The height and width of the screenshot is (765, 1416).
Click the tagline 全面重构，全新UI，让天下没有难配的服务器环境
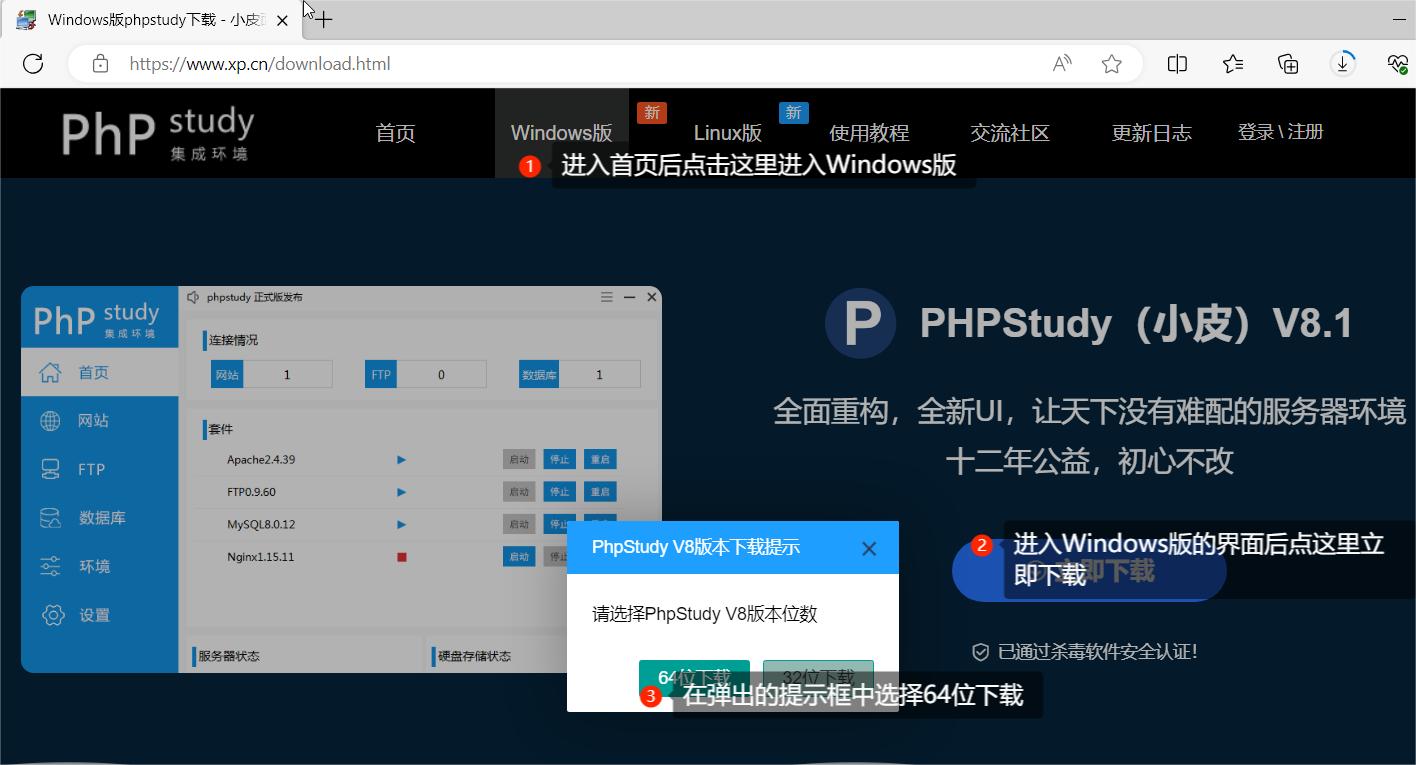pos(1090,411)
